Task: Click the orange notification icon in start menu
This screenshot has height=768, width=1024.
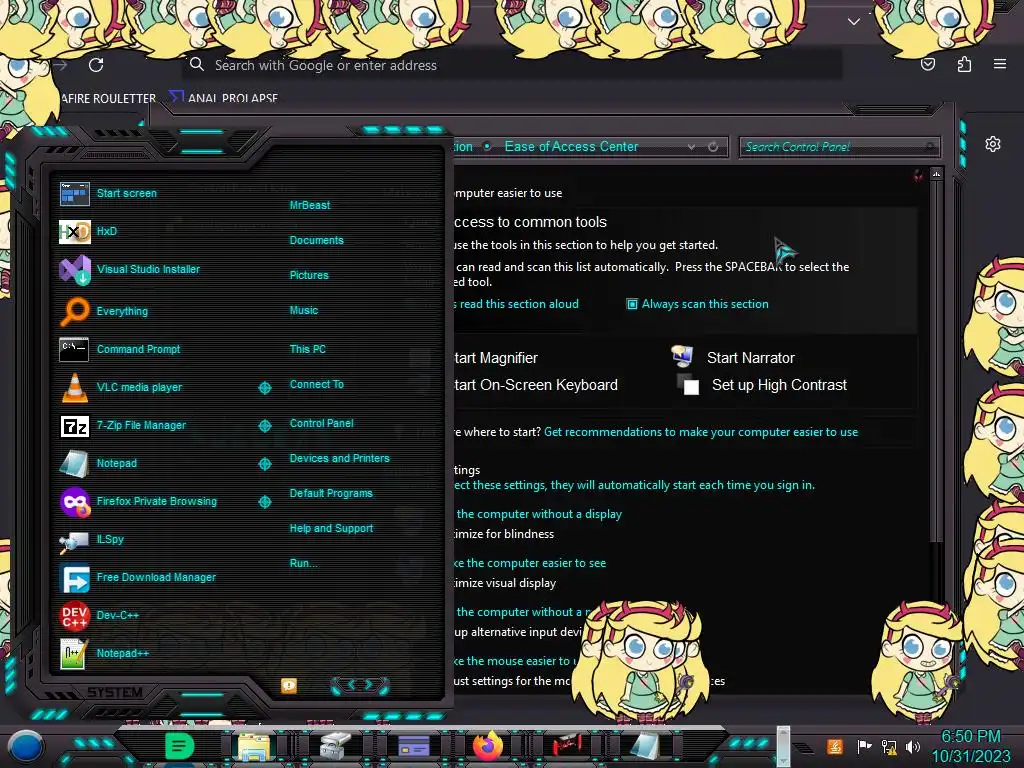Action: [289, 685]
